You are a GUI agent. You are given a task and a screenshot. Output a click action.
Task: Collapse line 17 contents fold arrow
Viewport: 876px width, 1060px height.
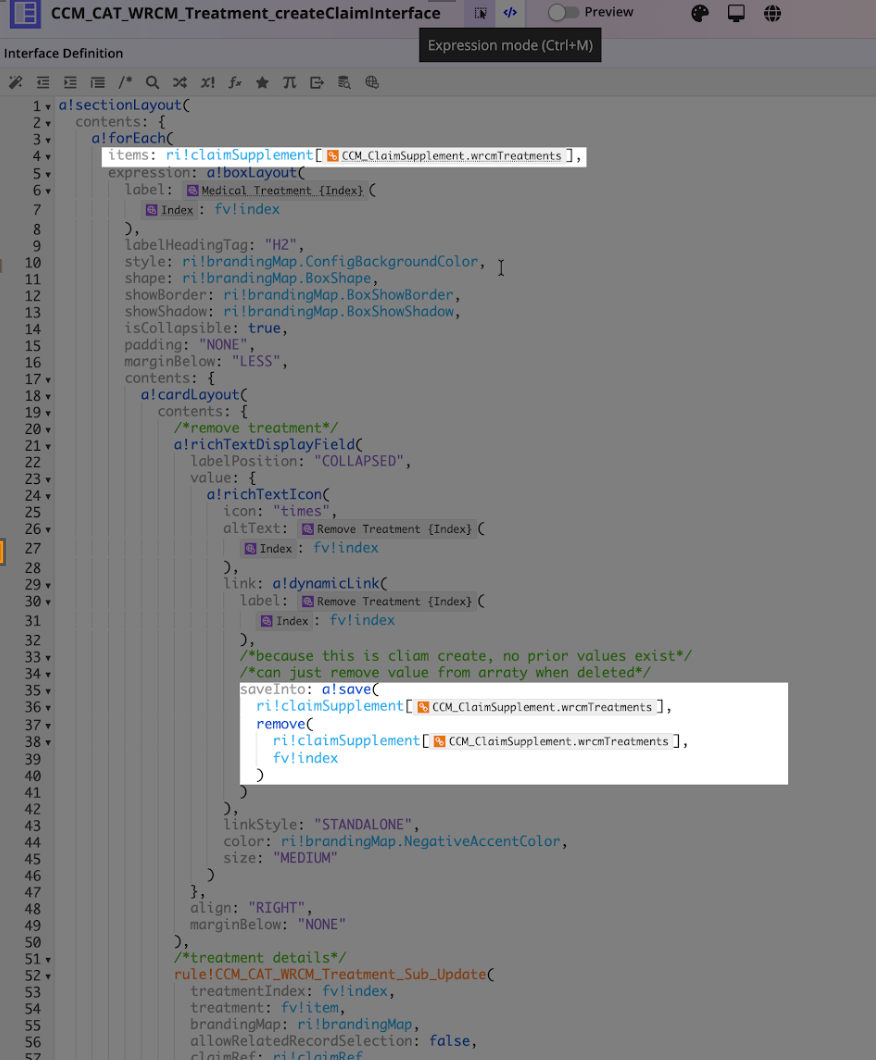pyautogui.click(x=48, y=380)
